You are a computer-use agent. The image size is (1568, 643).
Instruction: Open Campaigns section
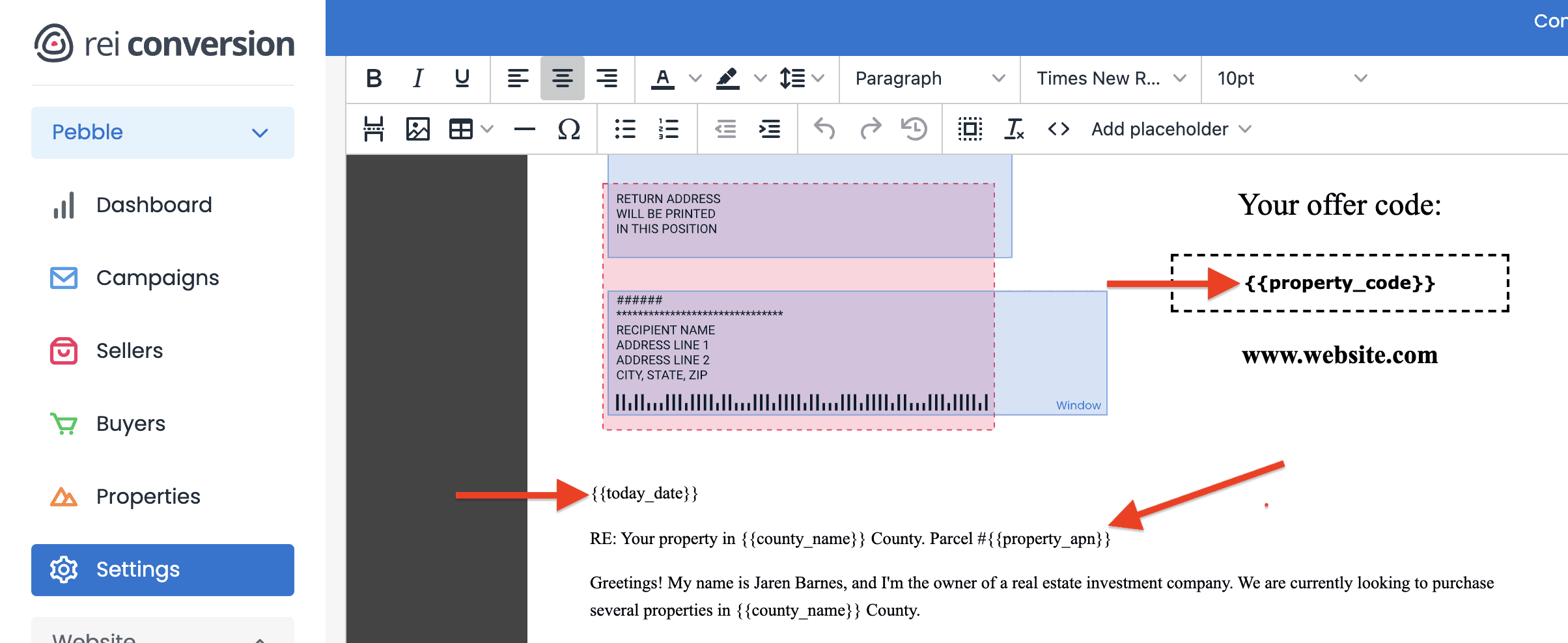click(163, 278)
